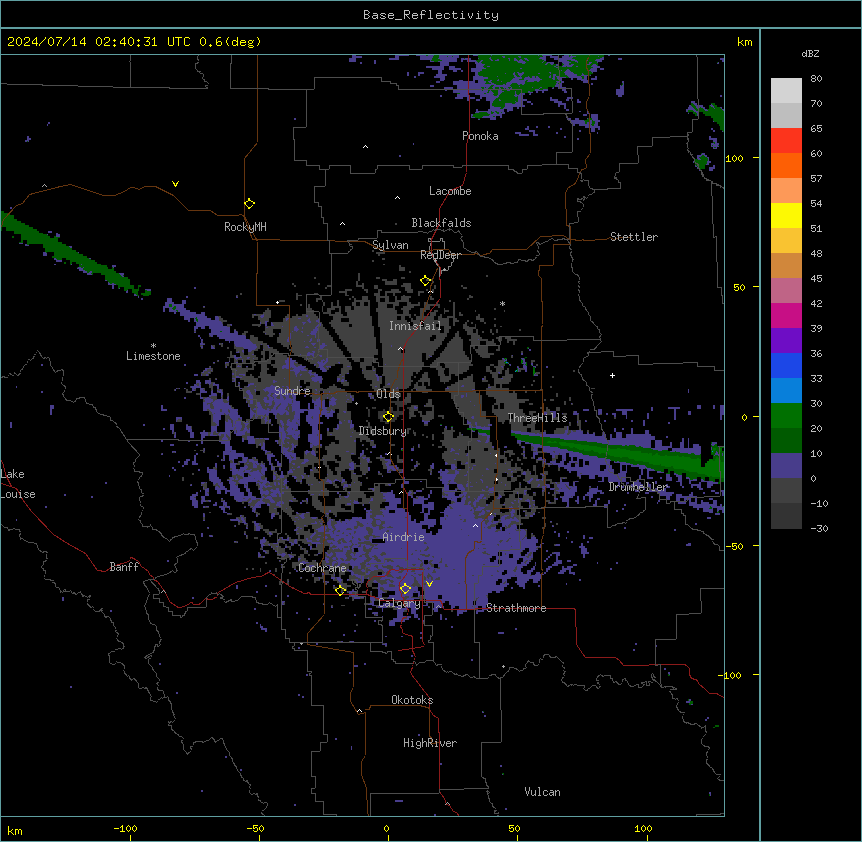Screen dimensions: 862x842
Task: Click the yellow diamond marker above RockyMH
Action: (x=249, y=204)
